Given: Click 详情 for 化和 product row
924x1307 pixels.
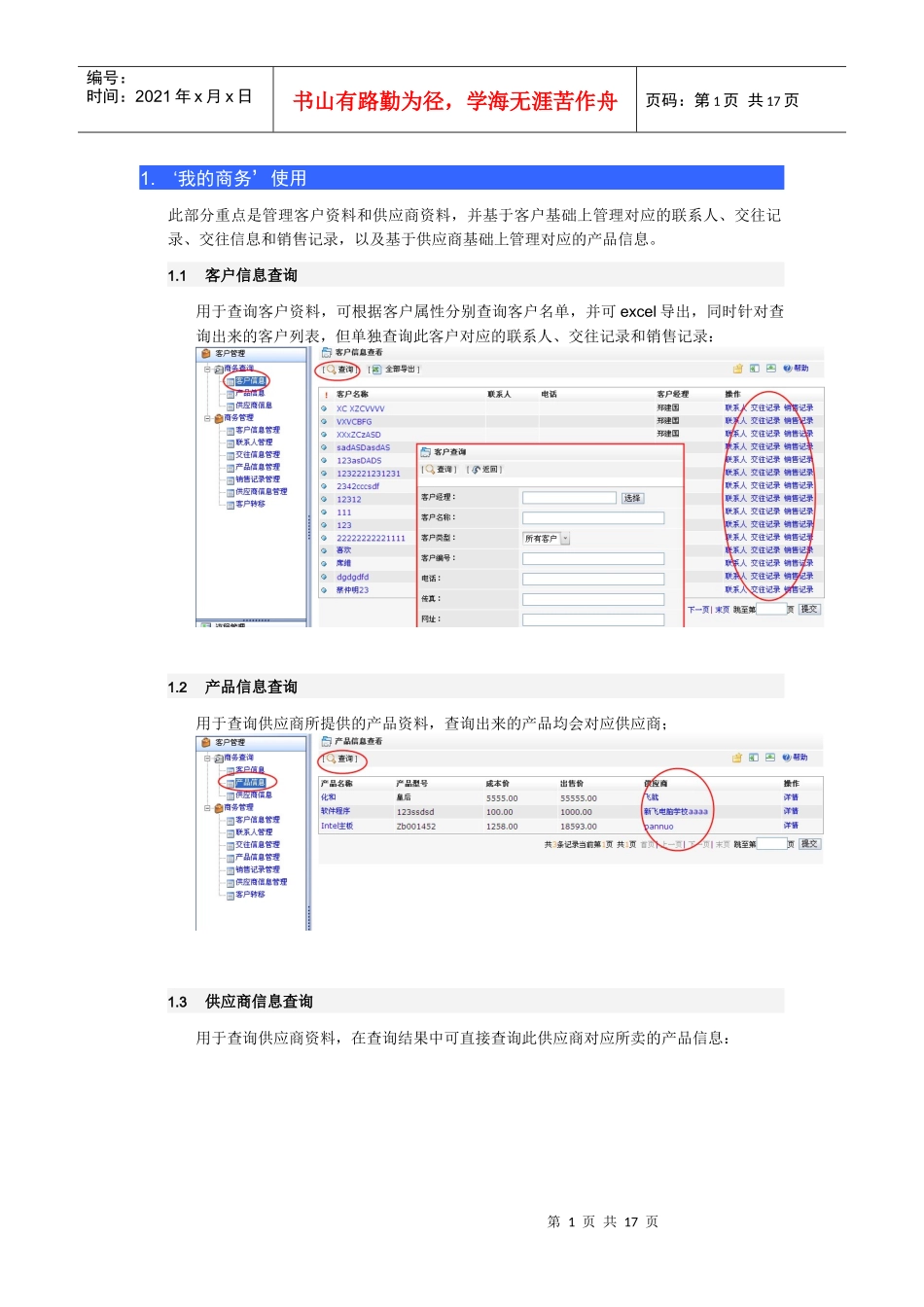Looking at the screenshot, I should [791, 797].
